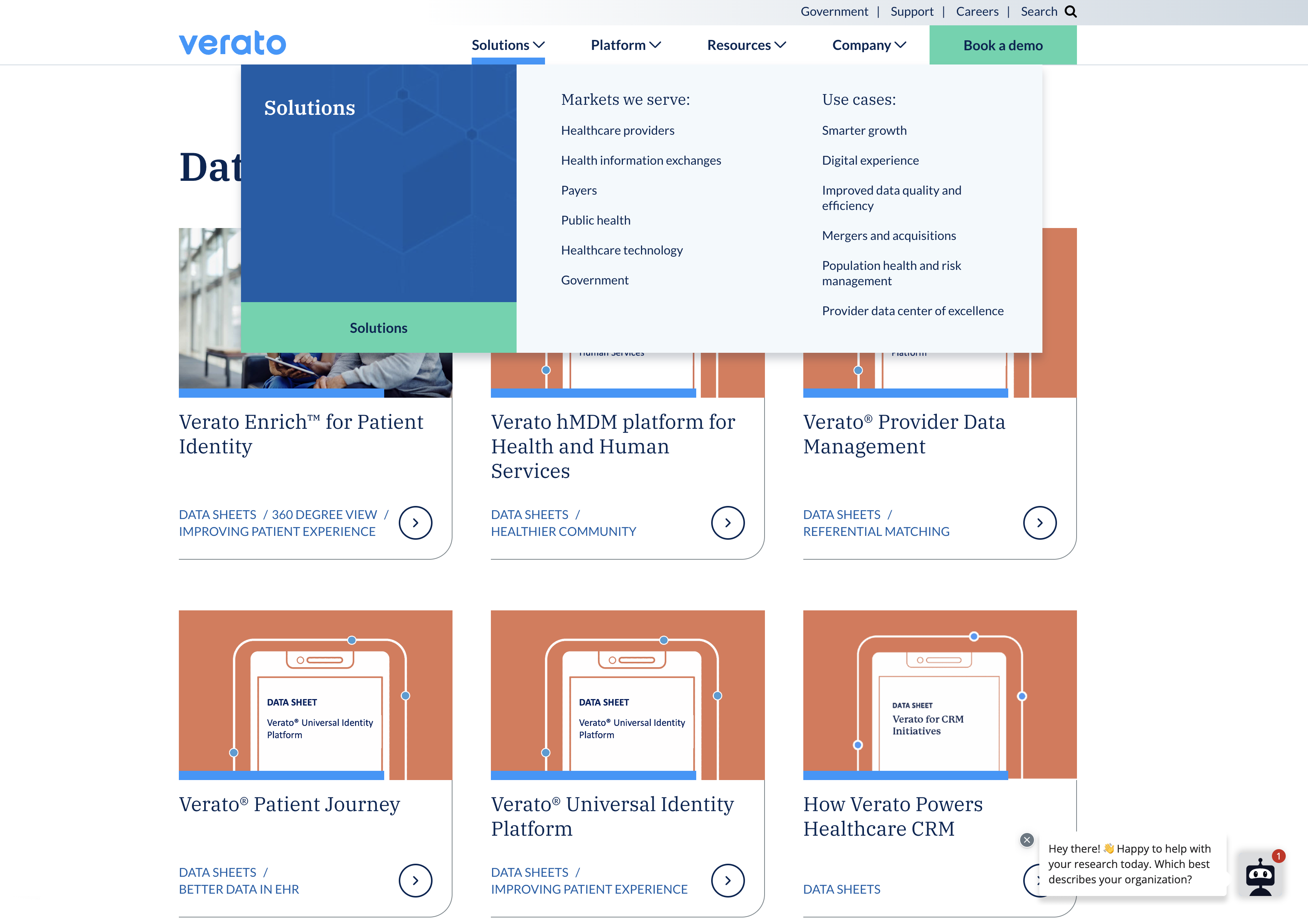Expand the Platform dropdown
The image size is (1308, 924).
pos(626,45)
